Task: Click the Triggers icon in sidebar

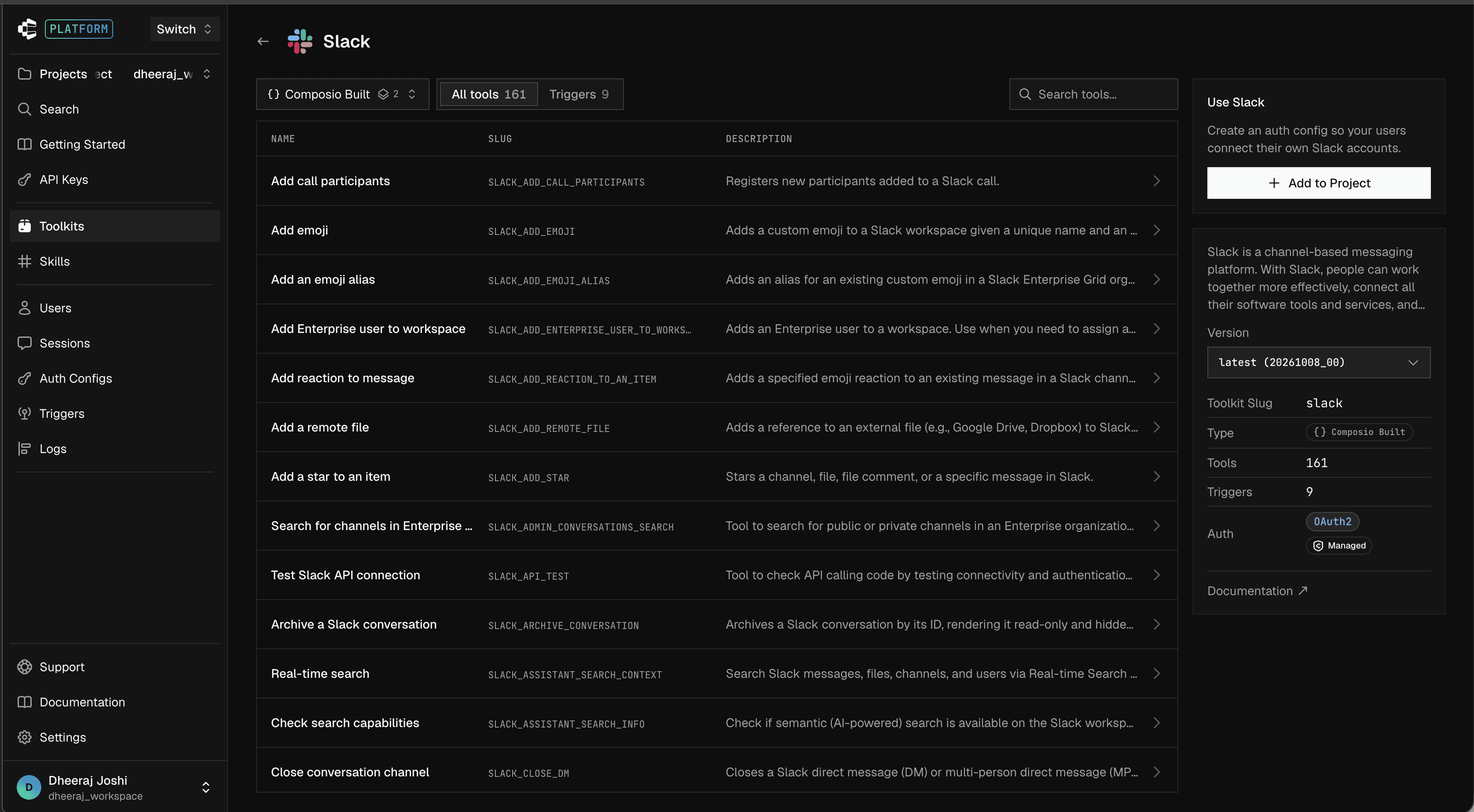Action: click(x=24, y=413)
